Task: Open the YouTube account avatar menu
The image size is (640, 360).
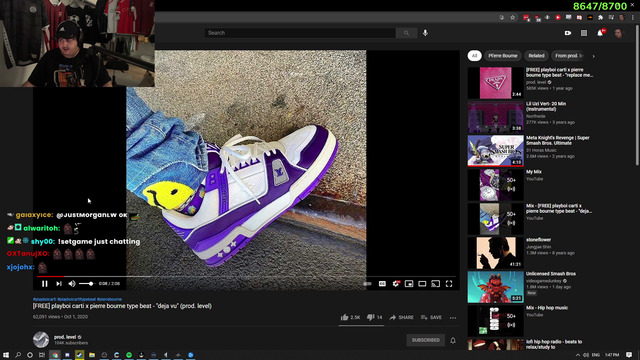Action: coord(618,33)
